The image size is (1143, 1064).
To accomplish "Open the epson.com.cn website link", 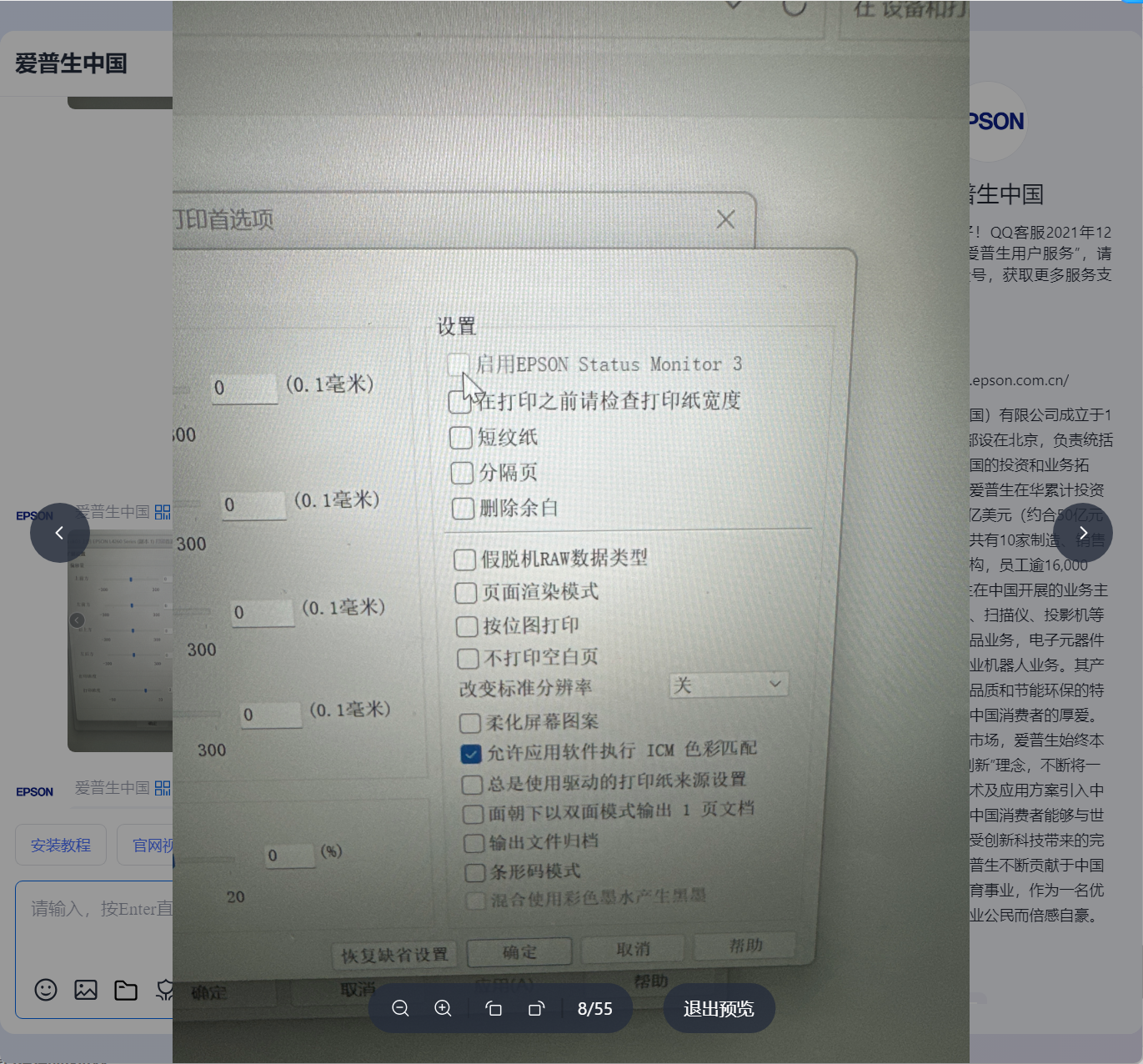I will click(x=1019, y=380).
